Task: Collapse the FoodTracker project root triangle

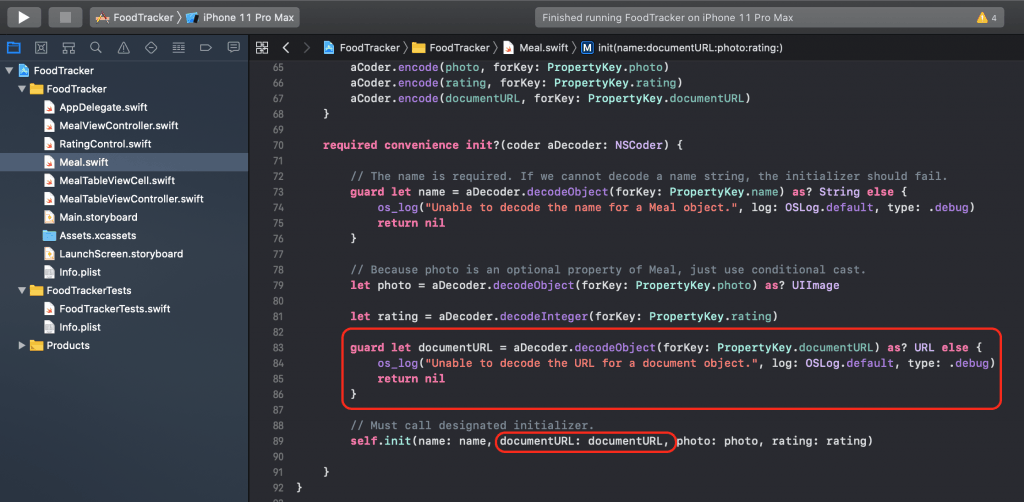Action: [9, 71]
